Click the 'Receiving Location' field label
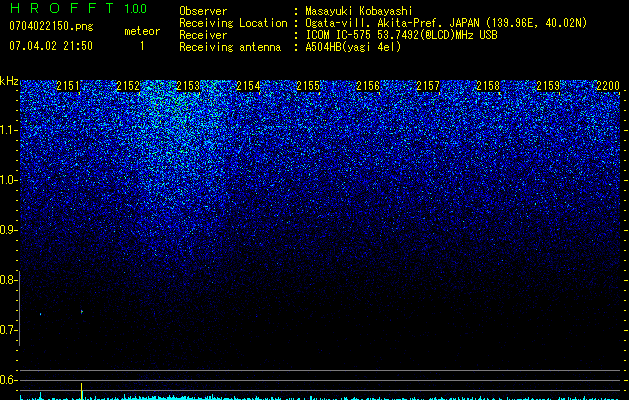Screen dimensions: 629x400 pyautogui.click(x=233, y=23)
